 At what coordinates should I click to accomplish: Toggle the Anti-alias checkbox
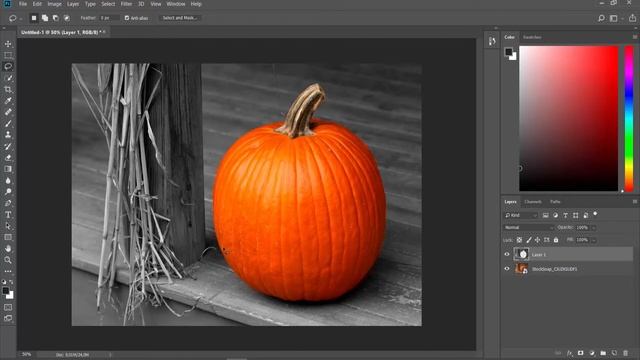(127, 18)
